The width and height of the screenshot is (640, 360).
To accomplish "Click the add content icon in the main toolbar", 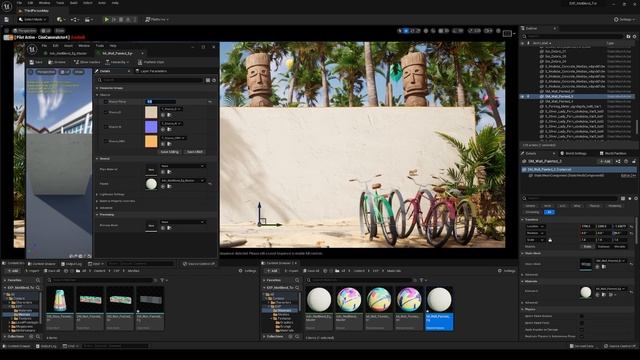I will (x=60, y=19).
